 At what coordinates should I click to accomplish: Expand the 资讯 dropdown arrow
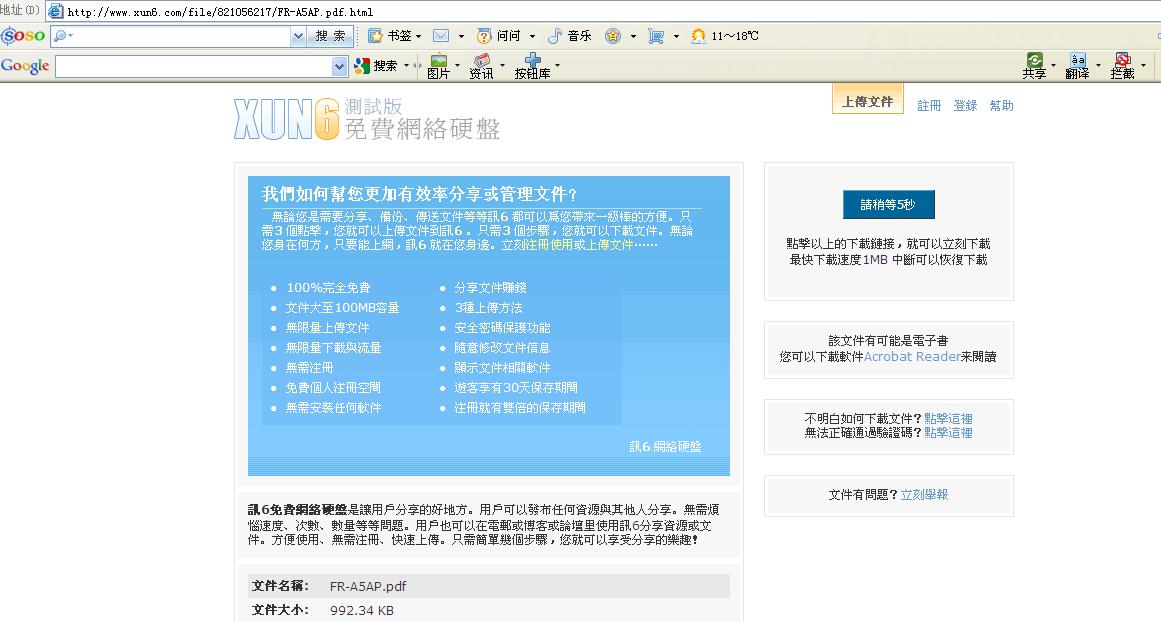pyautogui.click(x=502, y=66)
